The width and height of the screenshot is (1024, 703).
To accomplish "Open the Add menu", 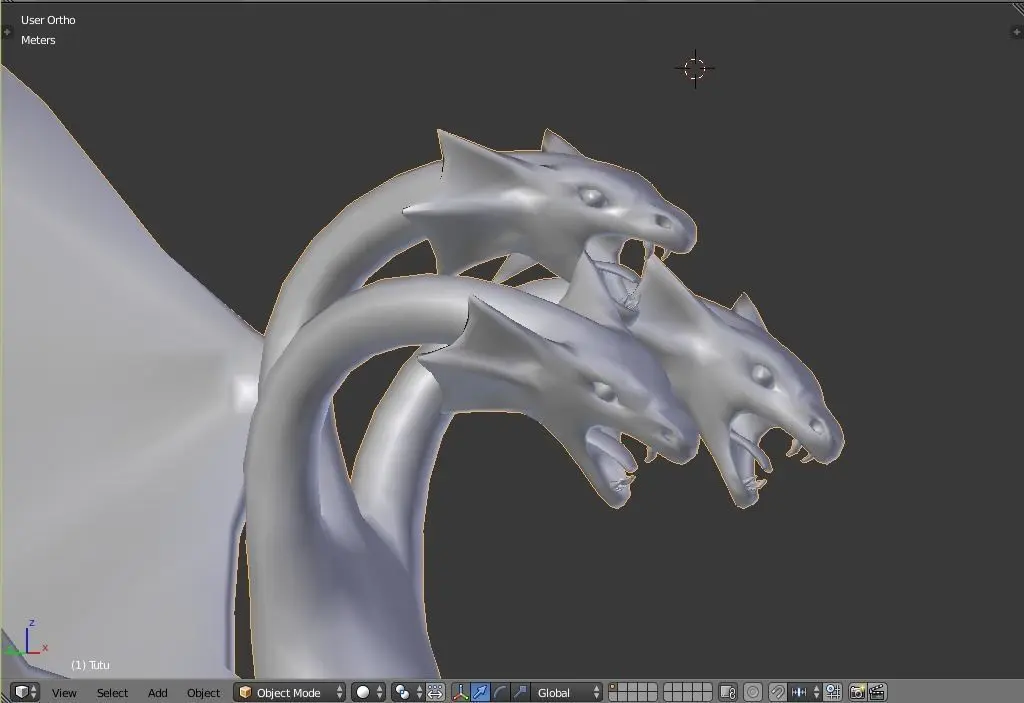I will pos(157,693).
